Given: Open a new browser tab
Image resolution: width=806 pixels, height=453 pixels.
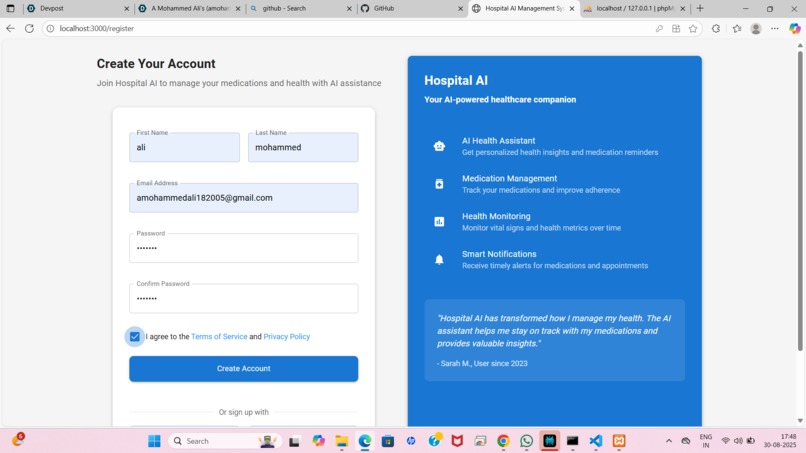Looking at the screenshot, I should click(x=700, y=8).
